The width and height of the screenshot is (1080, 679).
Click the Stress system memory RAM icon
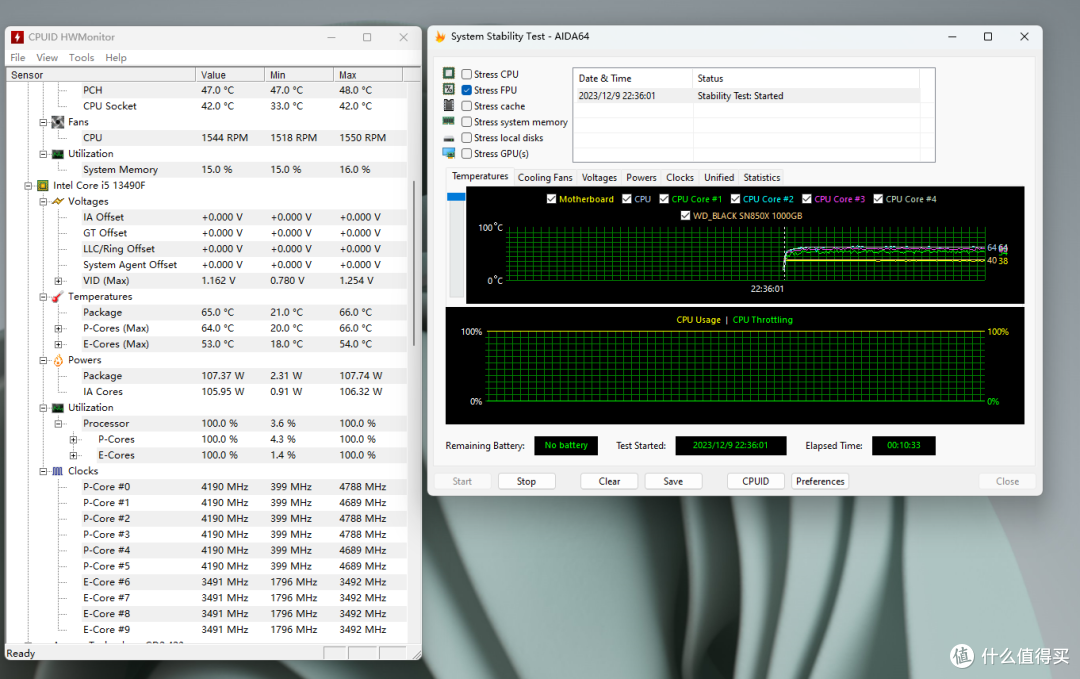click(449, 121)
